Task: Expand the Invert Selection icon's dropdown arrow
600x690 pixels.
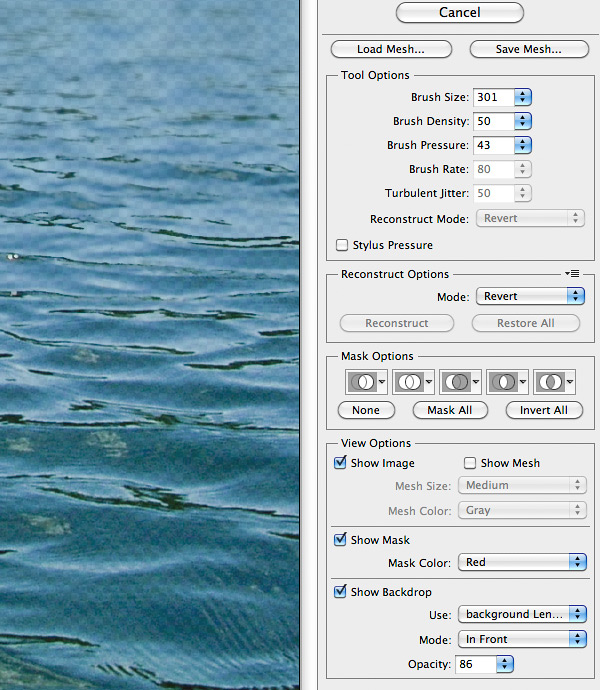Action: (570, 382)
